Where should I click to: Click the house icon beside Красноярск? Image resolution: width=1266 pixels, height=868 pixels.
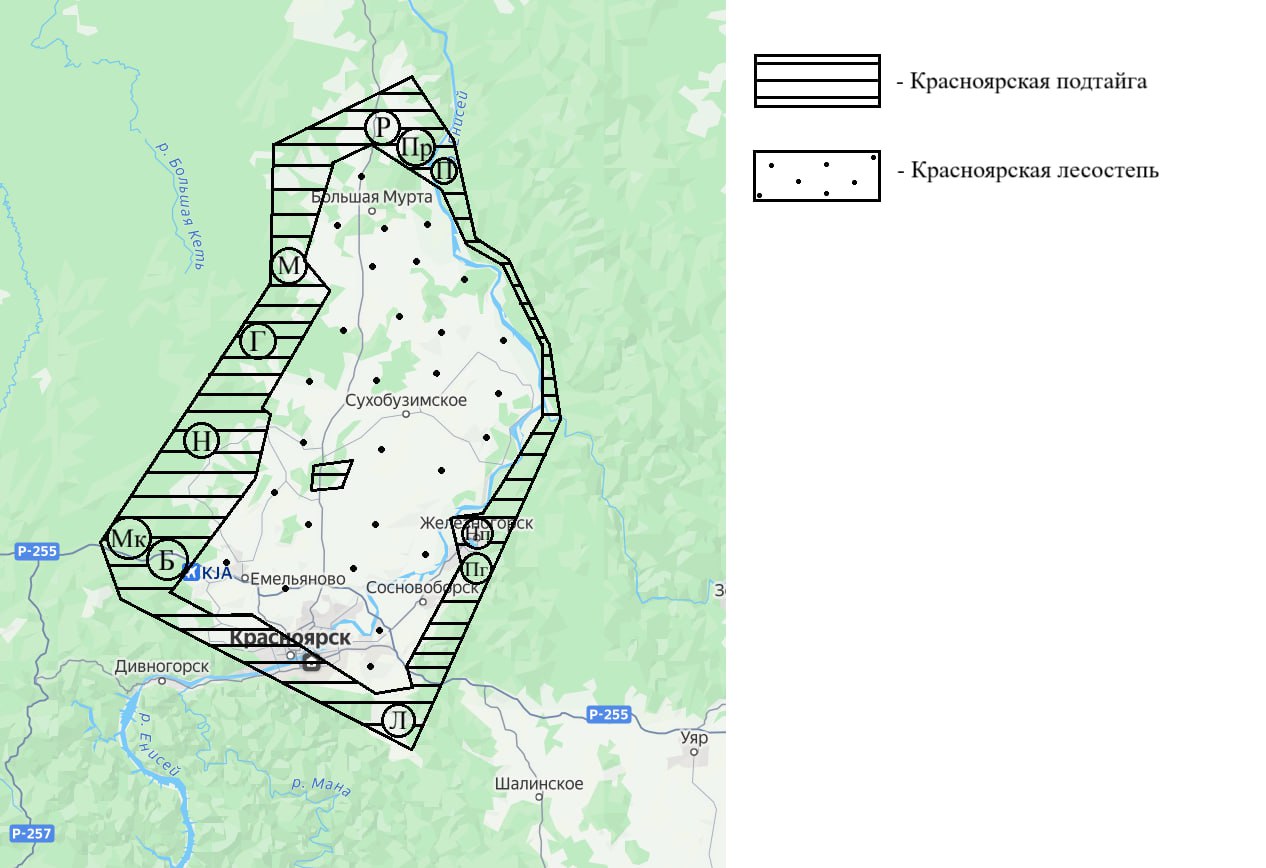tap(310, 660)
